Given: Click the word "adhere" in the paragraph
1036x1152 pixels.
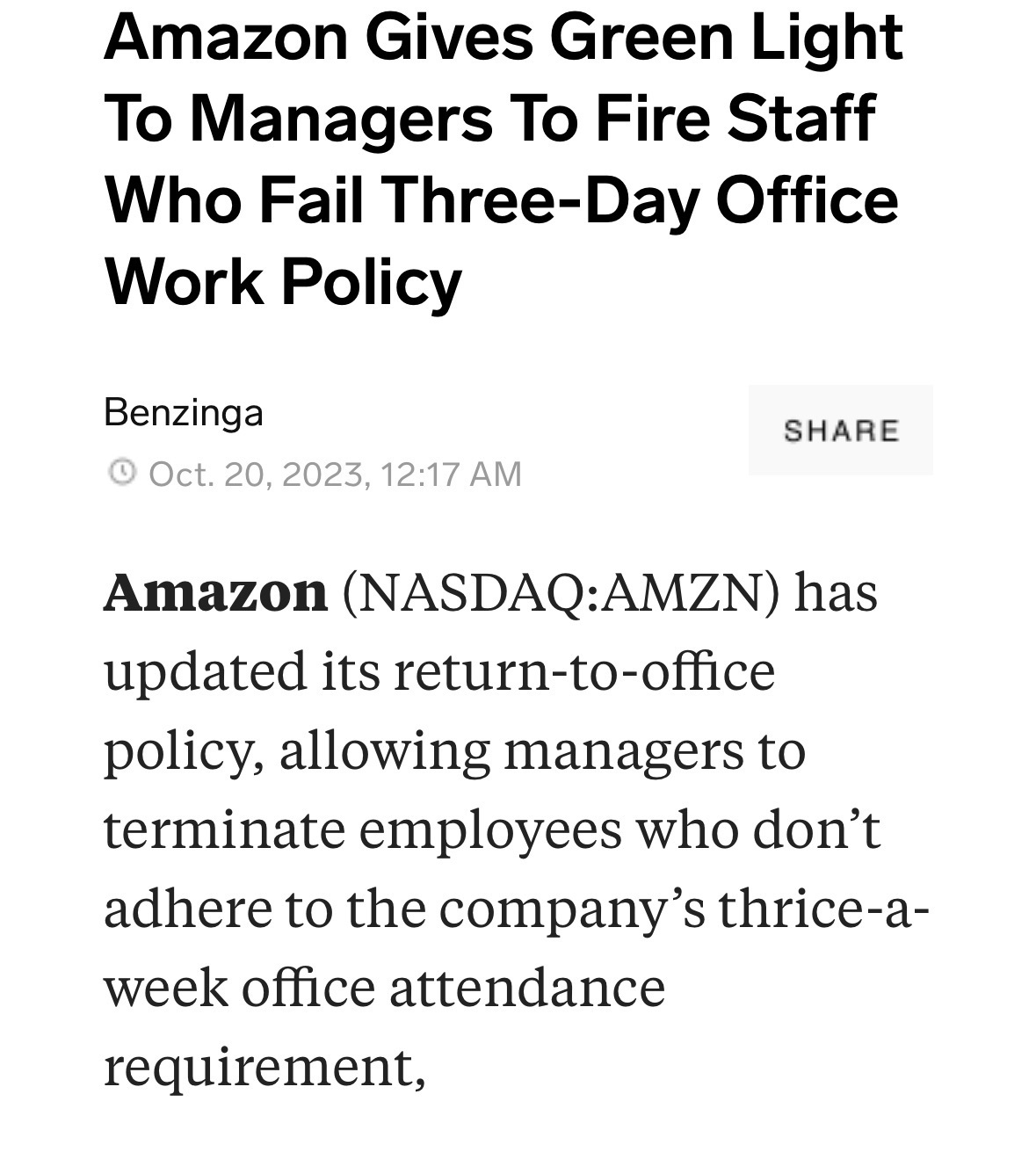Looking at the screenshot, I should pyautogui.click(x=187, y=909).
